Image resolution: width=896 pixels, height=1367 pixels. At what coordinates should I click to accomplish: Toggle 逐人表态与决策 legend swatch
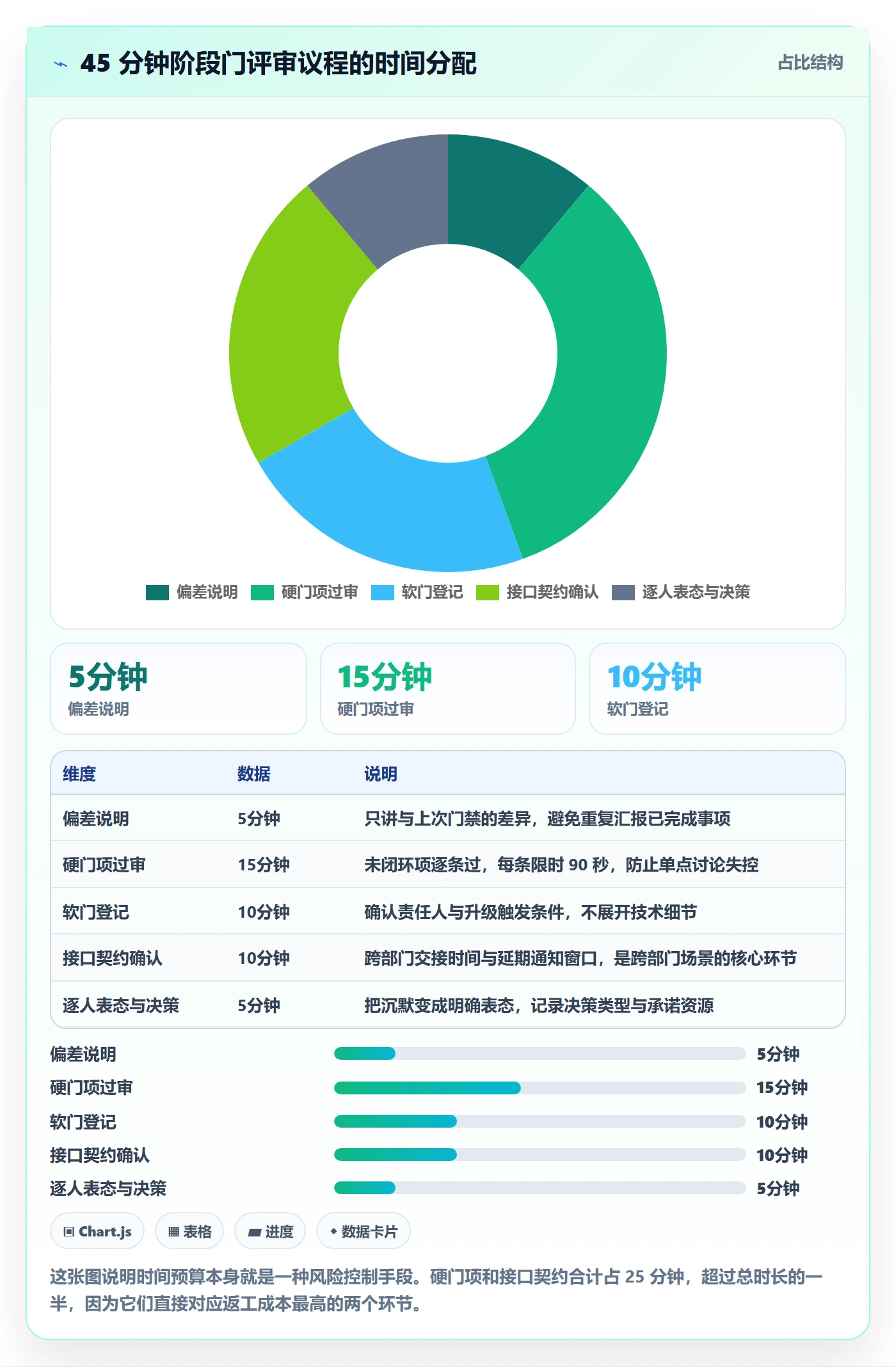[x=623, y=592]
